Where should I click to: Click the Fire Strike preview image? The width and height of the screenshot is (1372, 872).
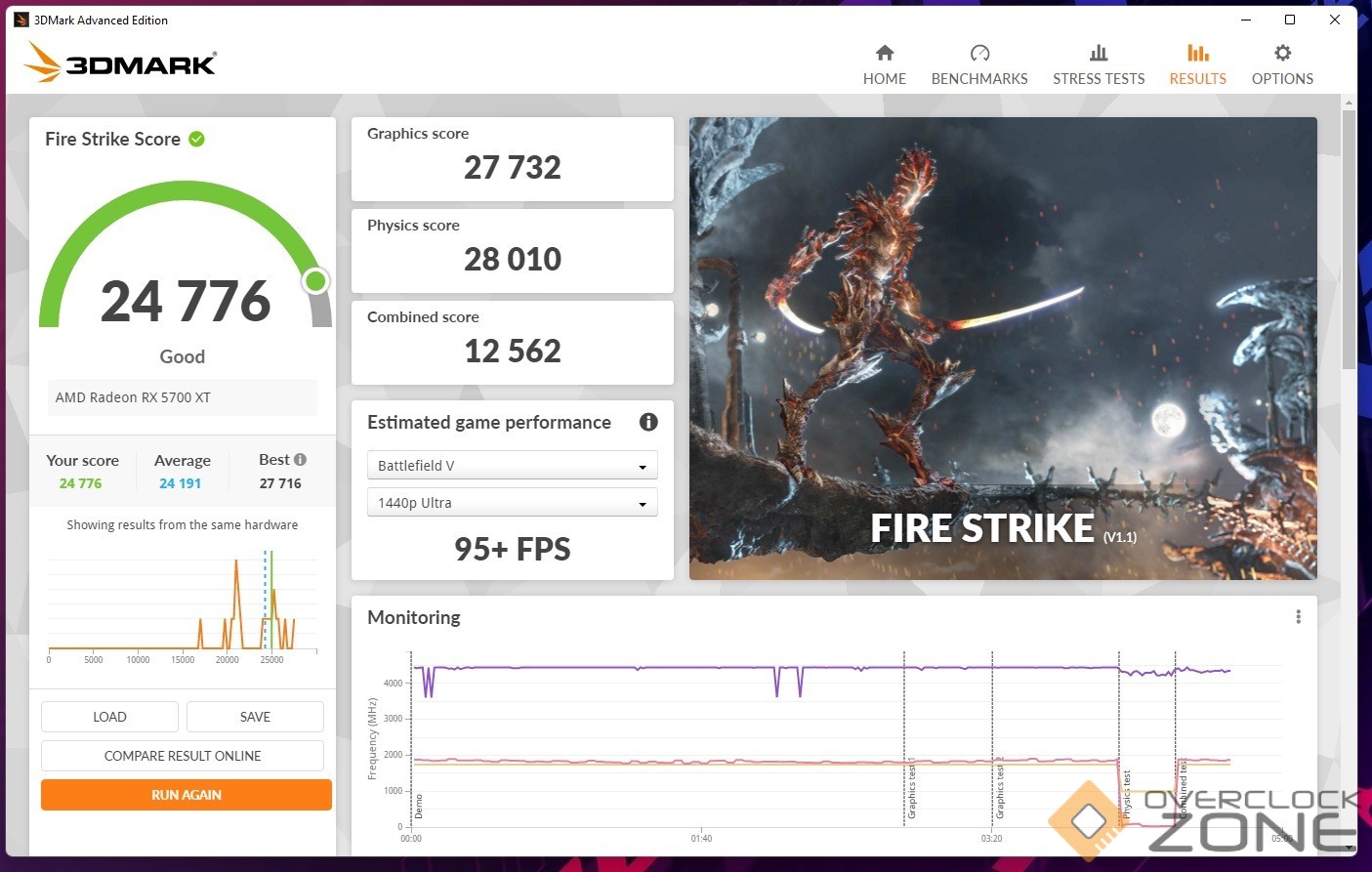point(1002,348)
